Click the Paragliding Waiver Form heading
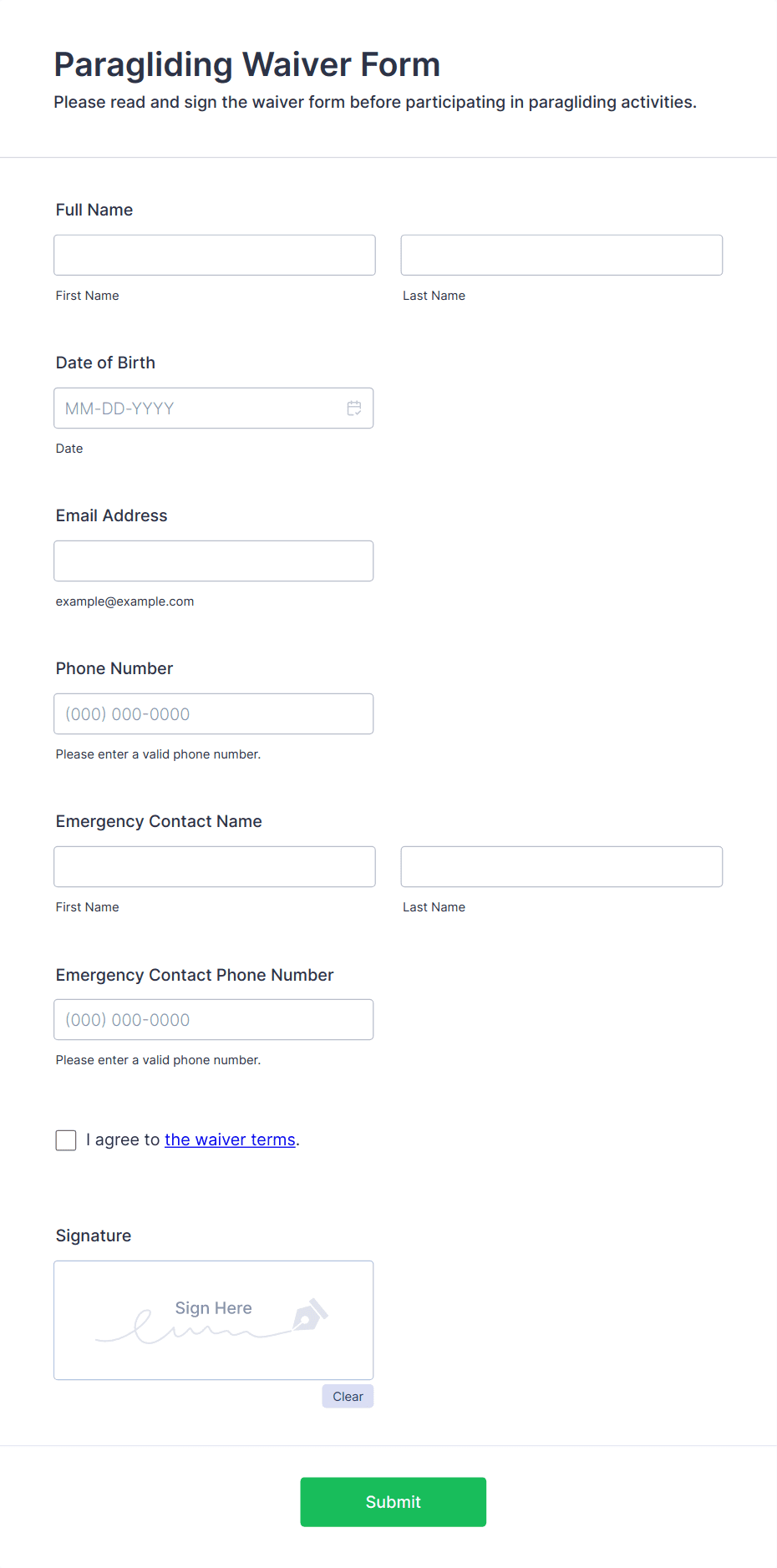The height and width of the screenshot is (1568, 777). coord(247,64)
